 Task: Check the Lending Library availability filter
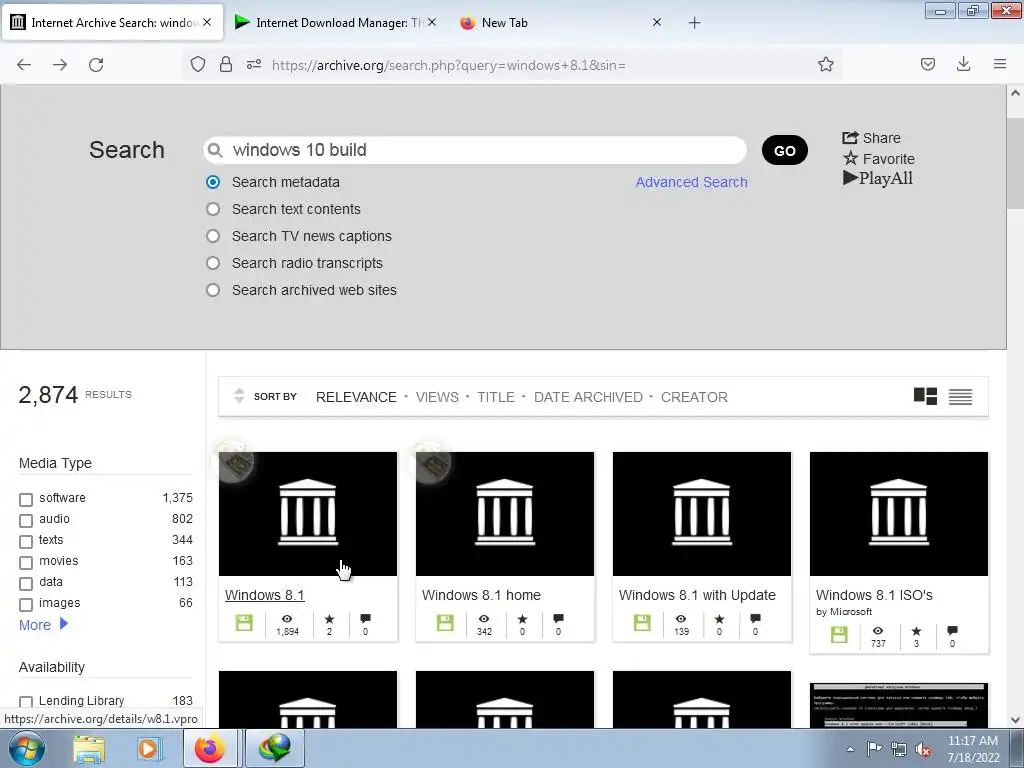(x=26, y=702)
